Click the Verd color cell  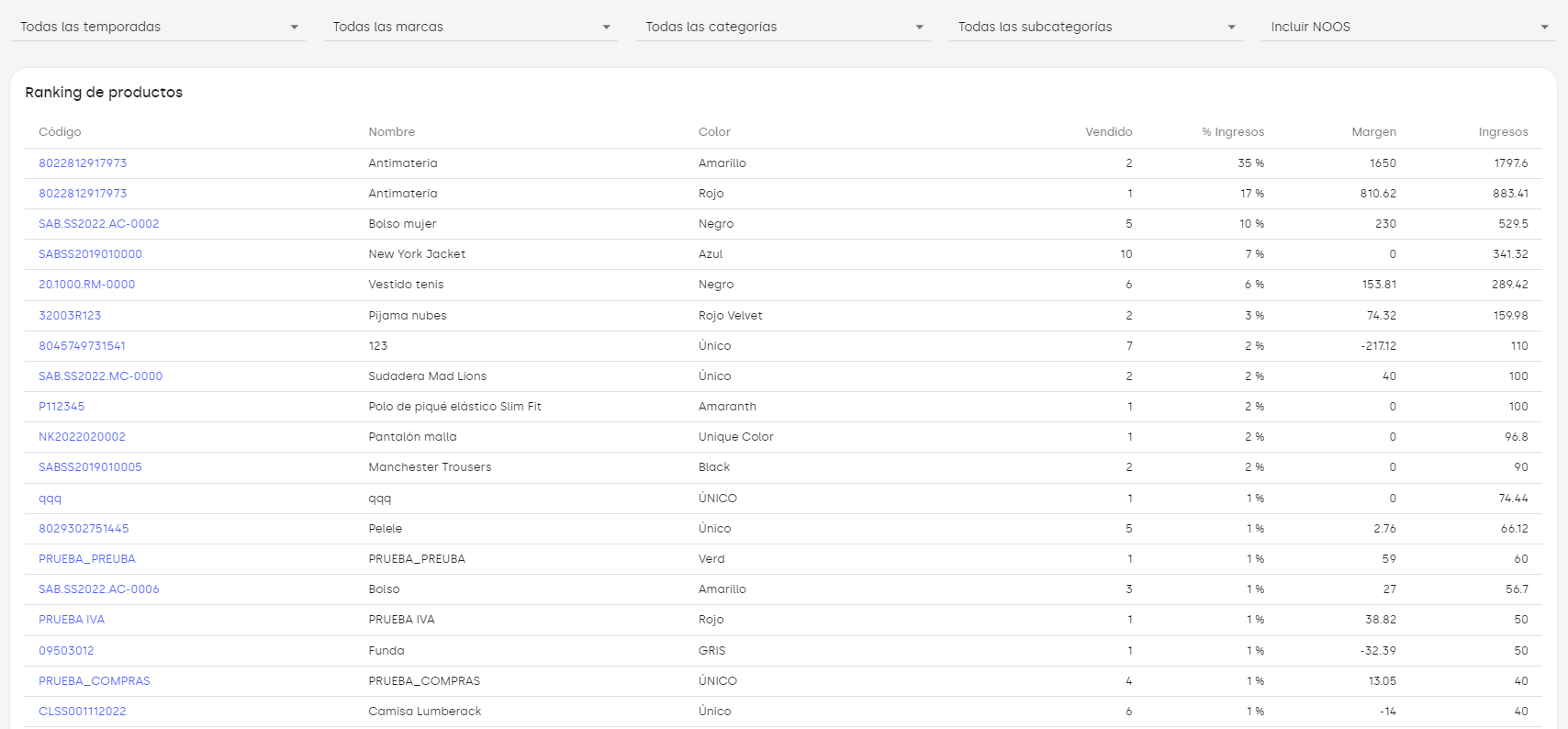click(x=711, y=558)
